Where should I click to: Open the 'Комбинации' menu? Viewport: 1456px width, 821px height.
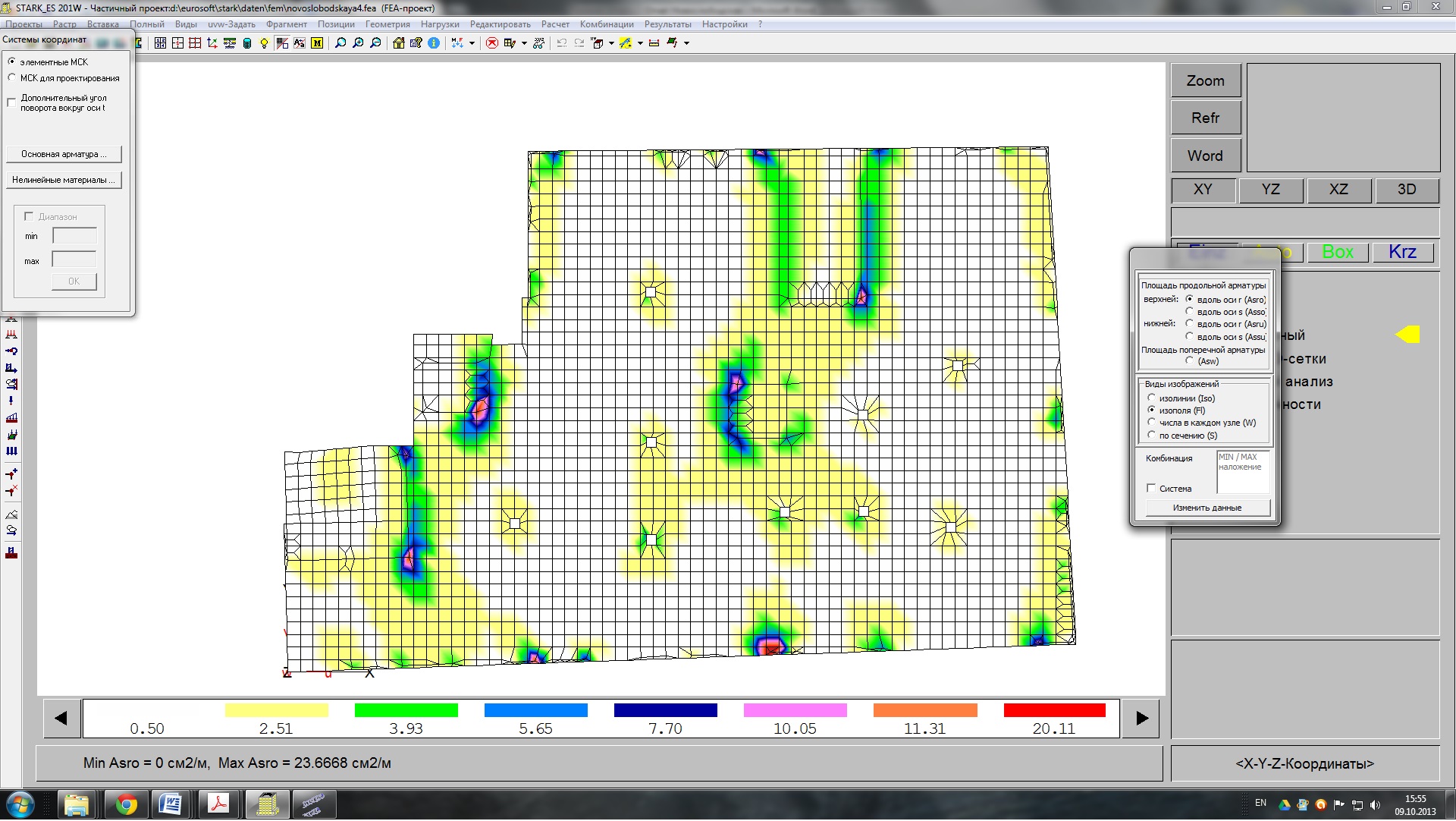click(x=607, y=24)
